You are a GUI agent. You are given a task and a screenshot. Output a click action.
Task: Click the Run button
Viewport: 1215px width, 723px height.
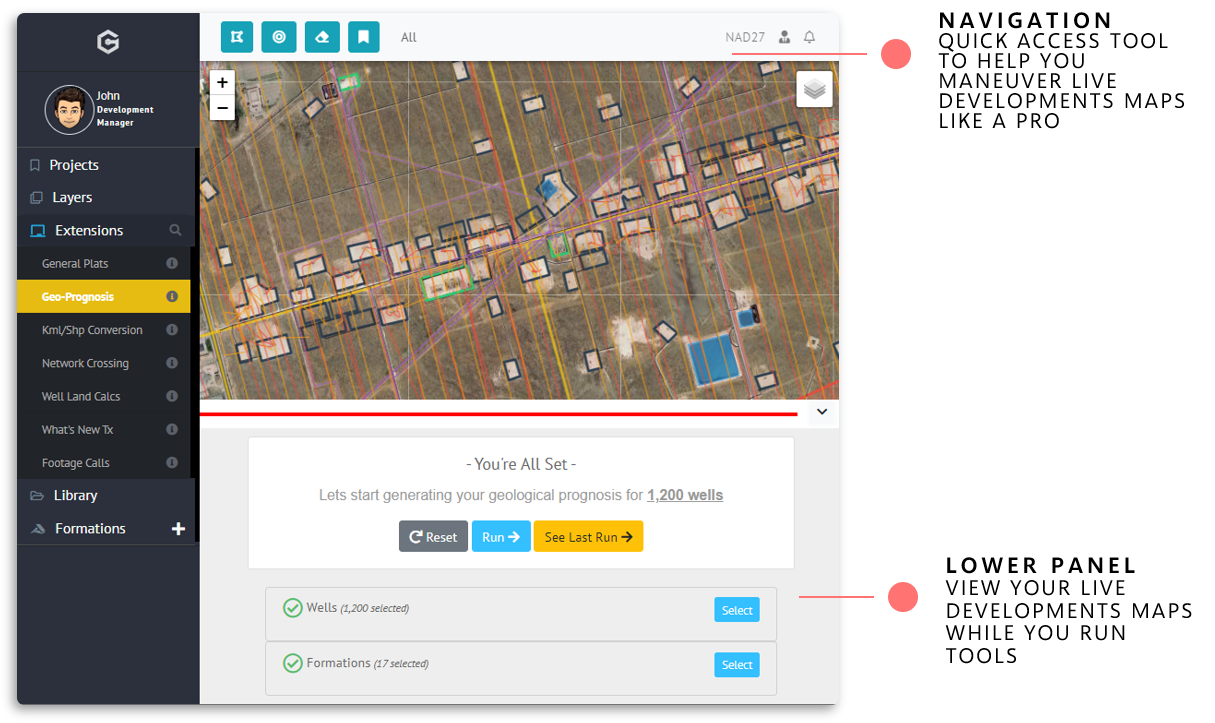tap(500, 536)
